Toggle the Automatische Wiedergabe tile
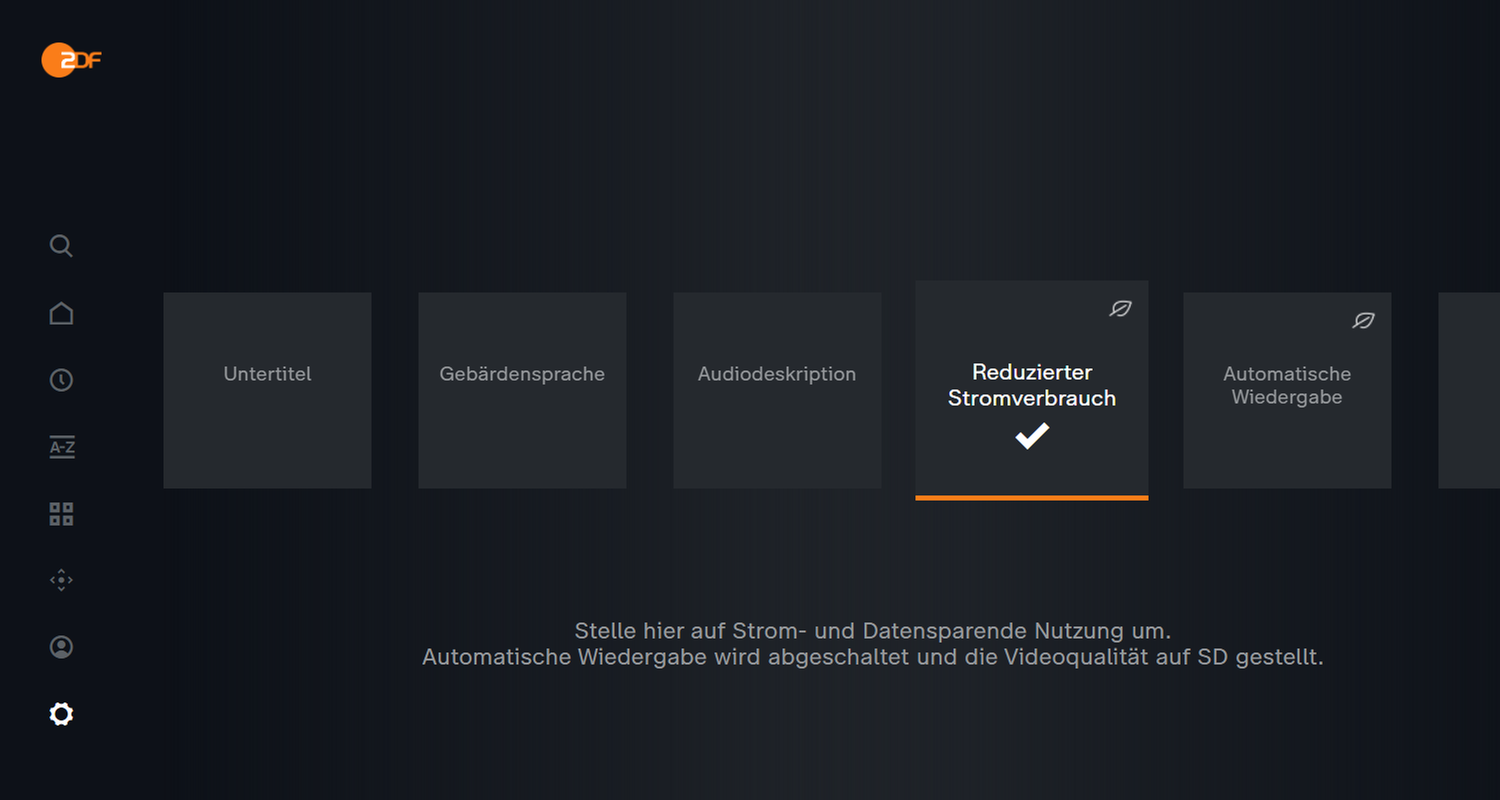Image resolution: width=1500 pixels, height=800 pixels. tap(1287, 390)
